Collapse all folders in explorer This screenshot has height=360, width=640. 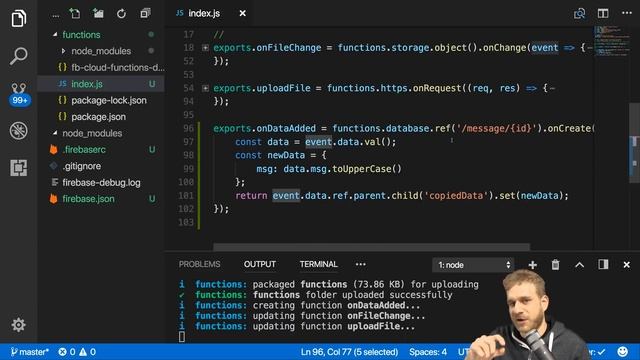pyautogui.click(x=145, y=13)
